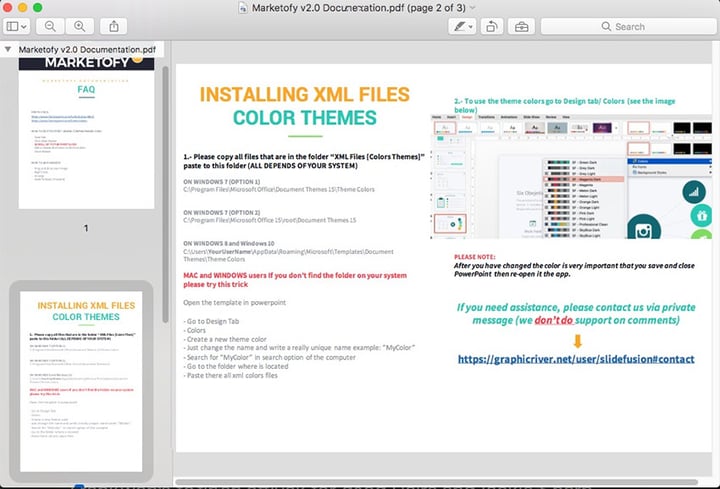Select the Installing XML Files page thumbnail
The width and height of the screenshot is (720, 489).
pyautogui.click(x=81, y=381)
